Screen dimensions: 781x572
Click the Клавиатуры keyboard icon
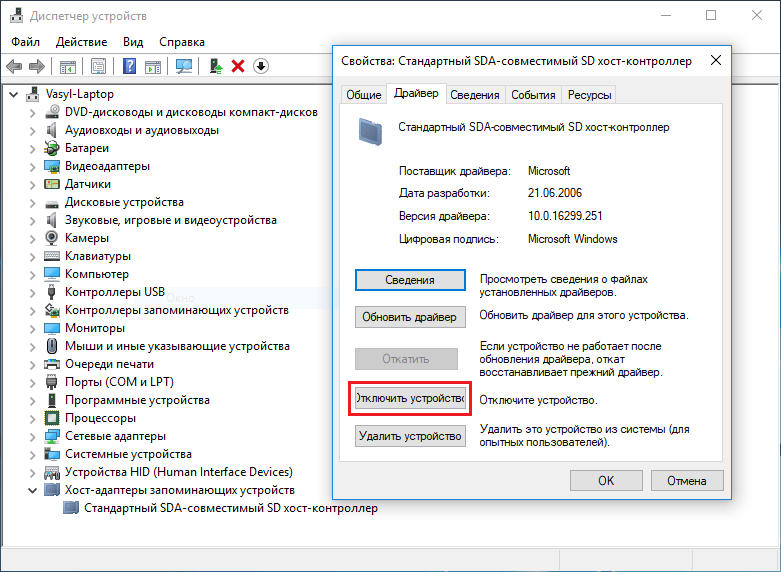[52, 256]
